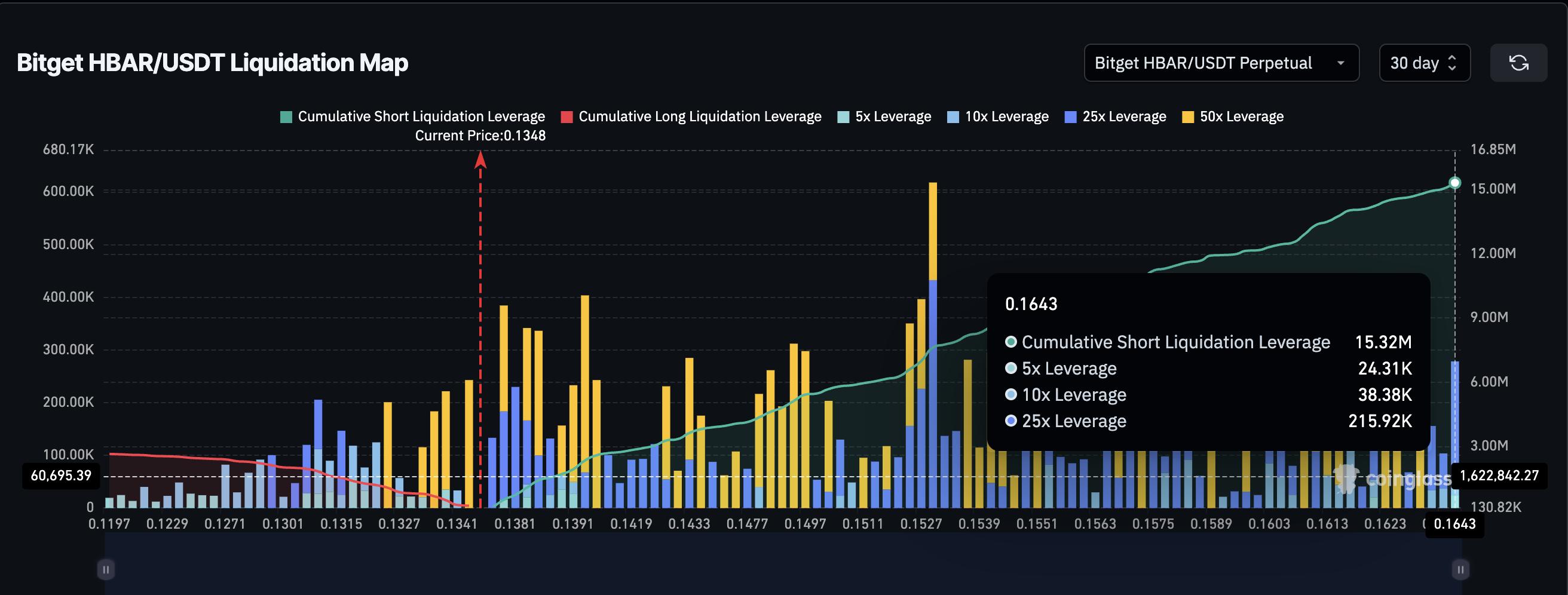Hide the Cumulative Long Liquidation Leverage series
Viewport: 1568px width, 595px height.
699,117
